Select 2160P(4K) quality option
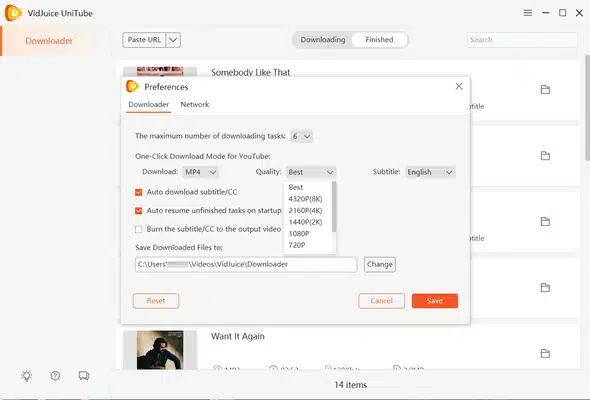Viewport: 590px width, 400px height. coord(305,211)
